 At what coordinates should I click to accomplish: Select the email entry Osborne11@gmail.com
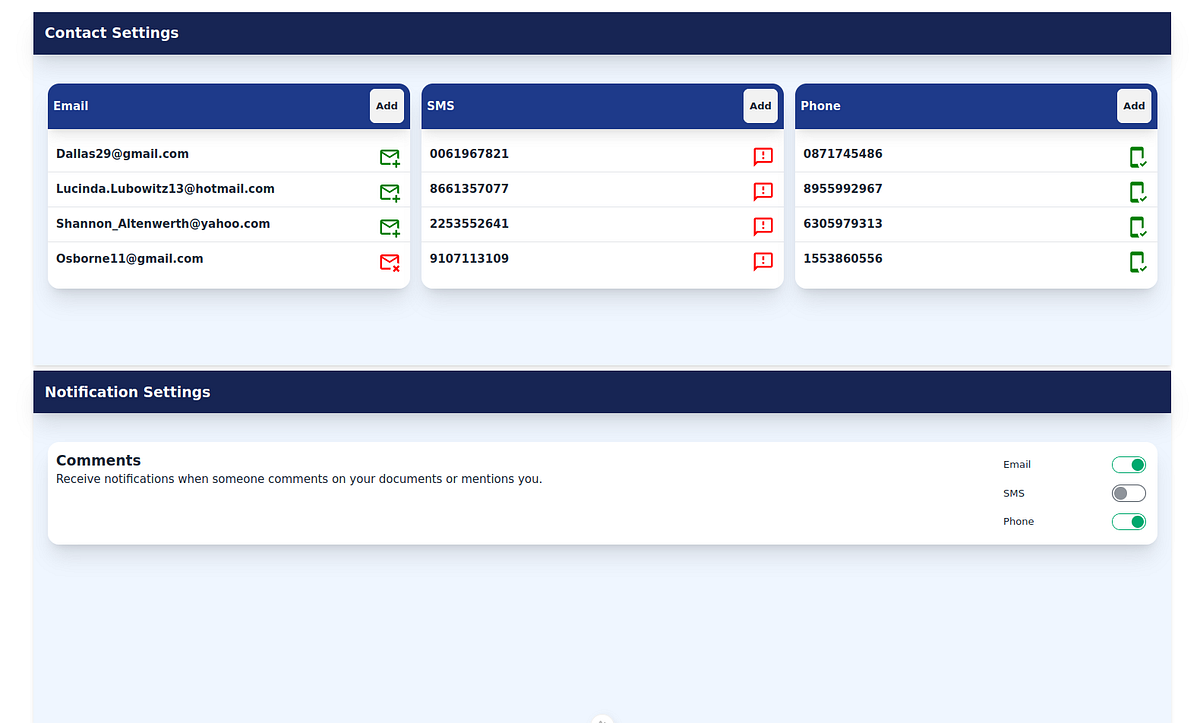pos(130,258)
